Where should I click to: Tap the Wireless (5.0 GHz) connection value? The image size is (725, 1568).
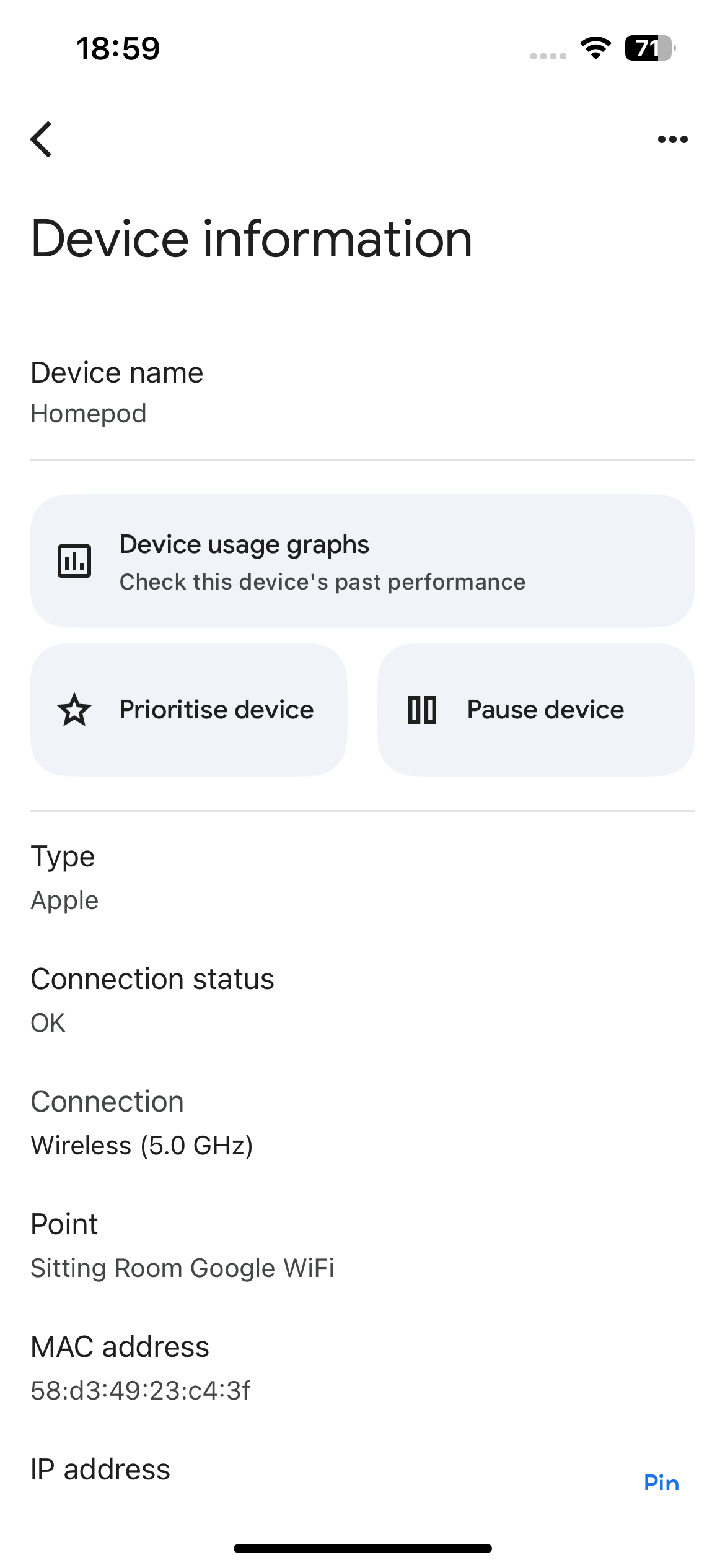pyautogui.click(x=142, y=1145)
